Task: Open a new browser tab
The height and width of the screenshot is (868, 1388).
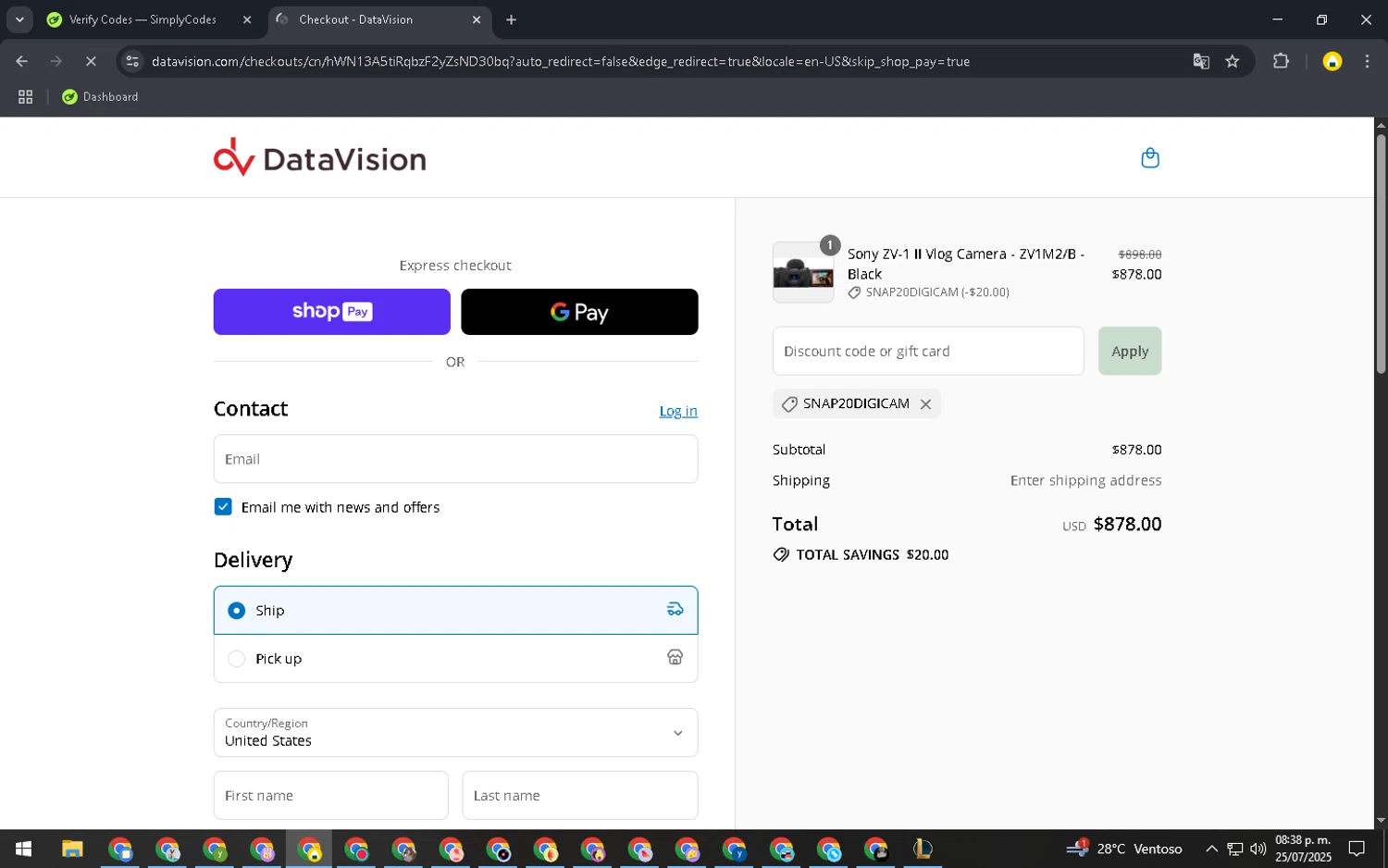Action: coord(511,19)
